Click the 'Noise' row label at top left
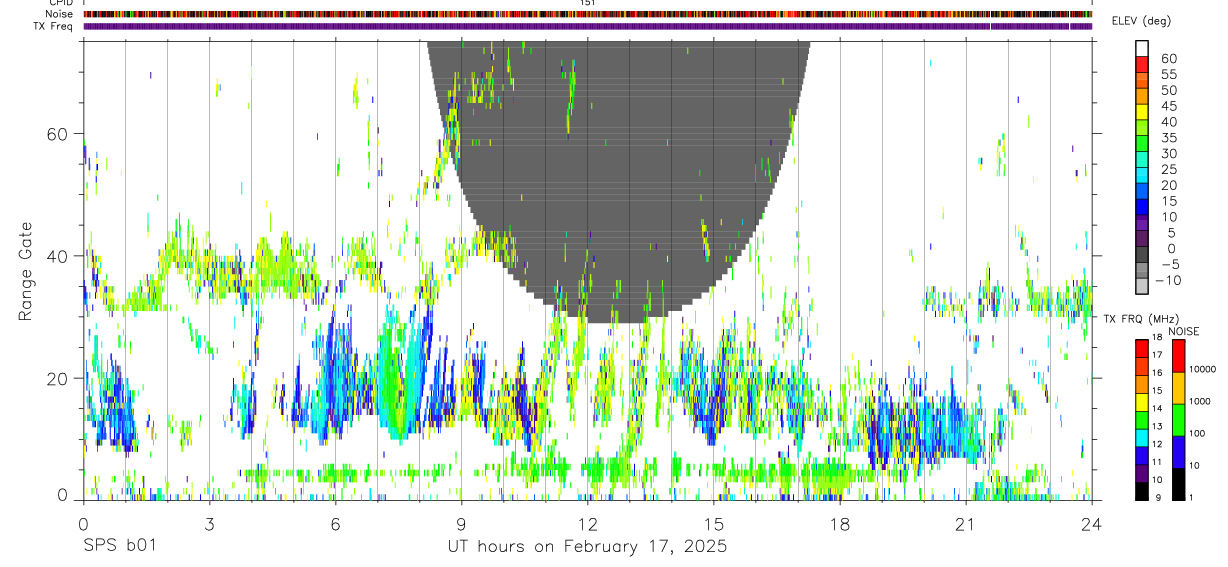This screenshot has width=1228, height=567. (x=60, y=14)
